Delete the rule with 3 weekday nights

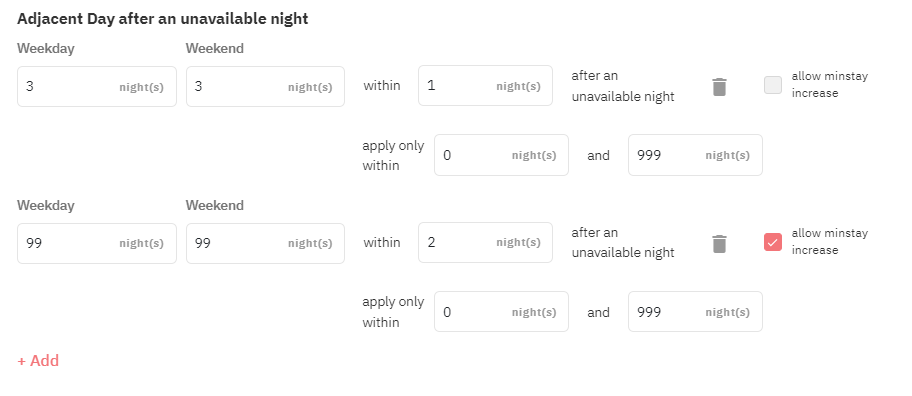(719, 87)
